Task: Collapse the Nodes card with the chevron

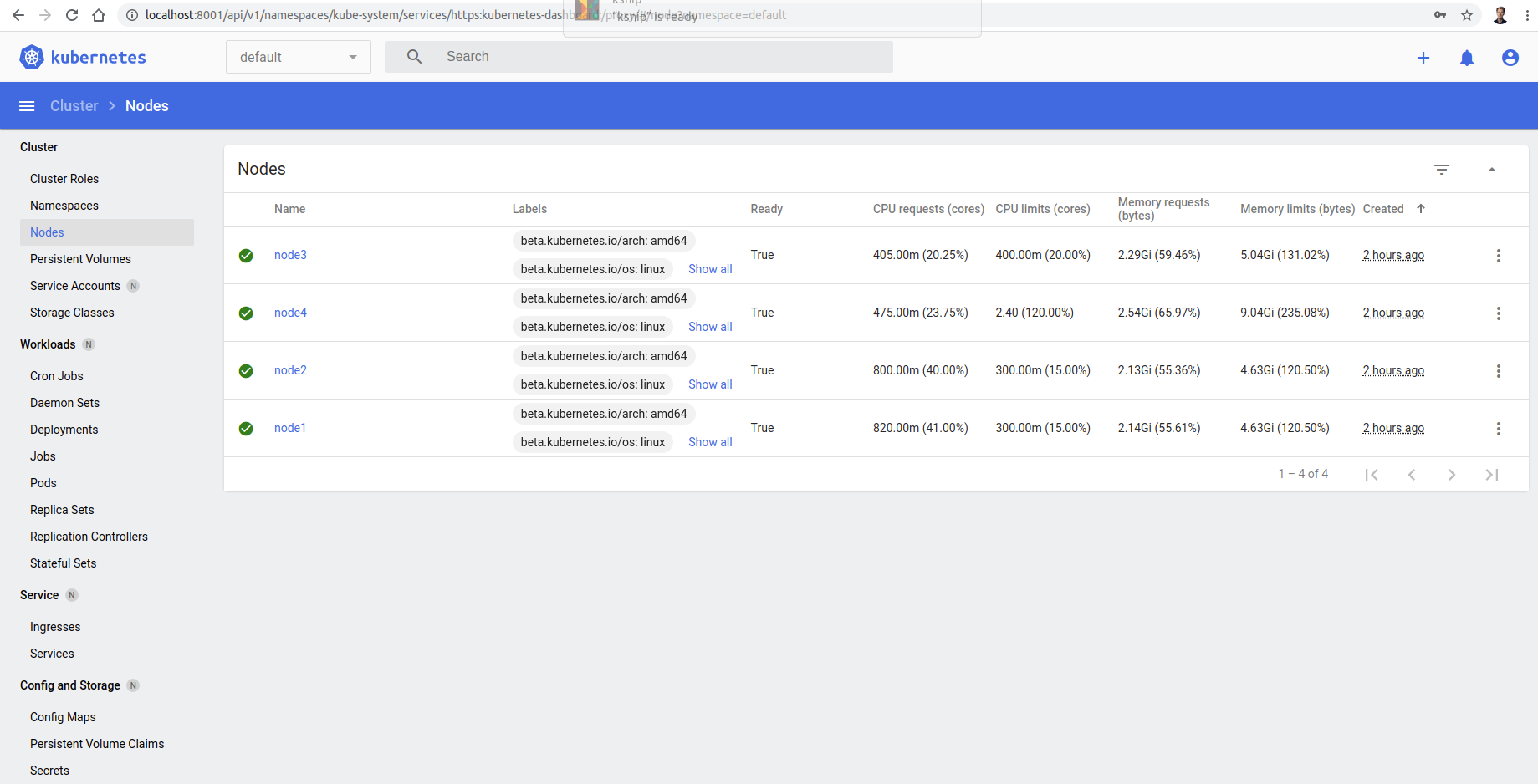Action: pos(1492,169)
